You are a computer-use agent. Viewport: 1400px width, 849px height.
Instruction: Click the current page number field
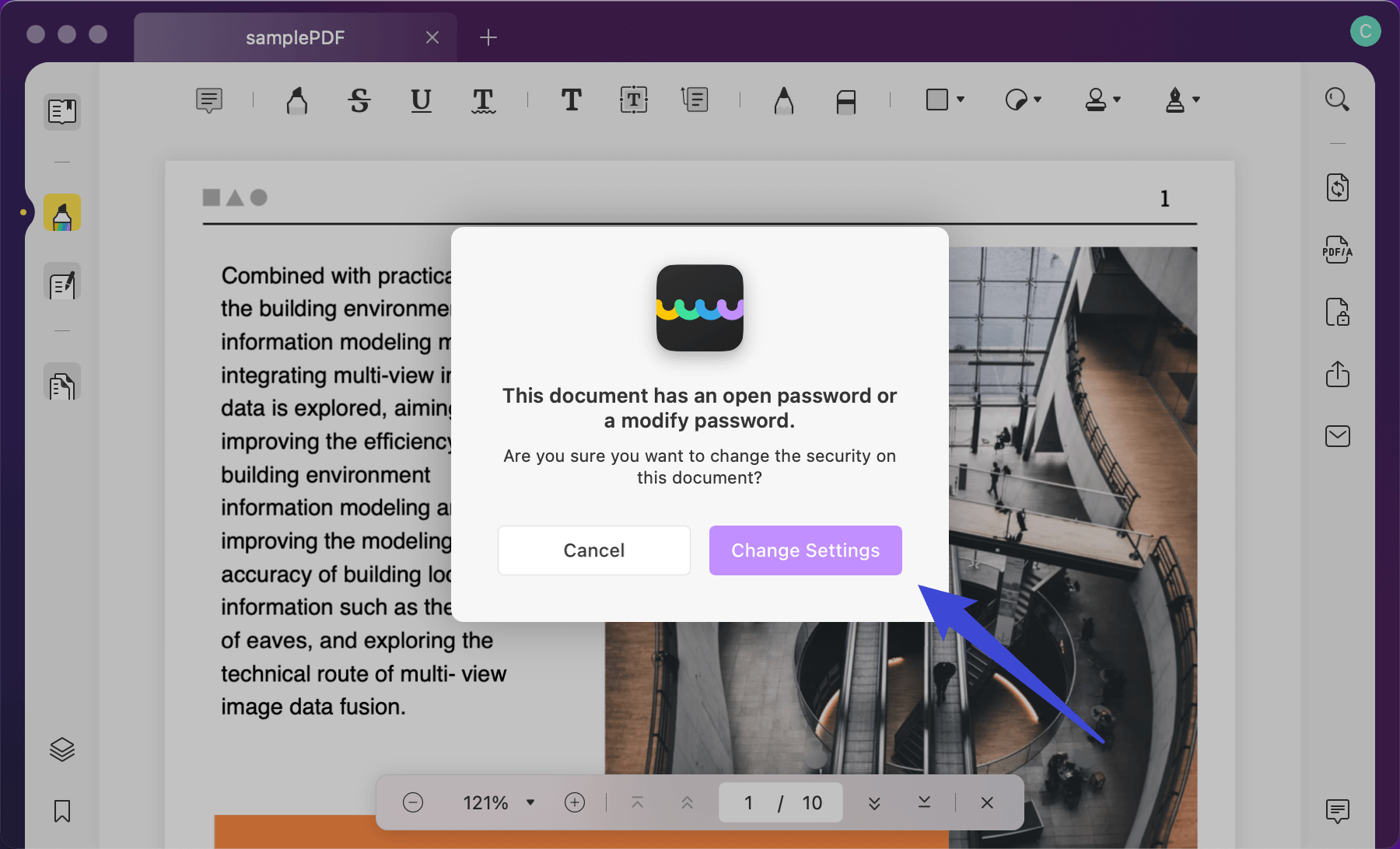[748, 802]
